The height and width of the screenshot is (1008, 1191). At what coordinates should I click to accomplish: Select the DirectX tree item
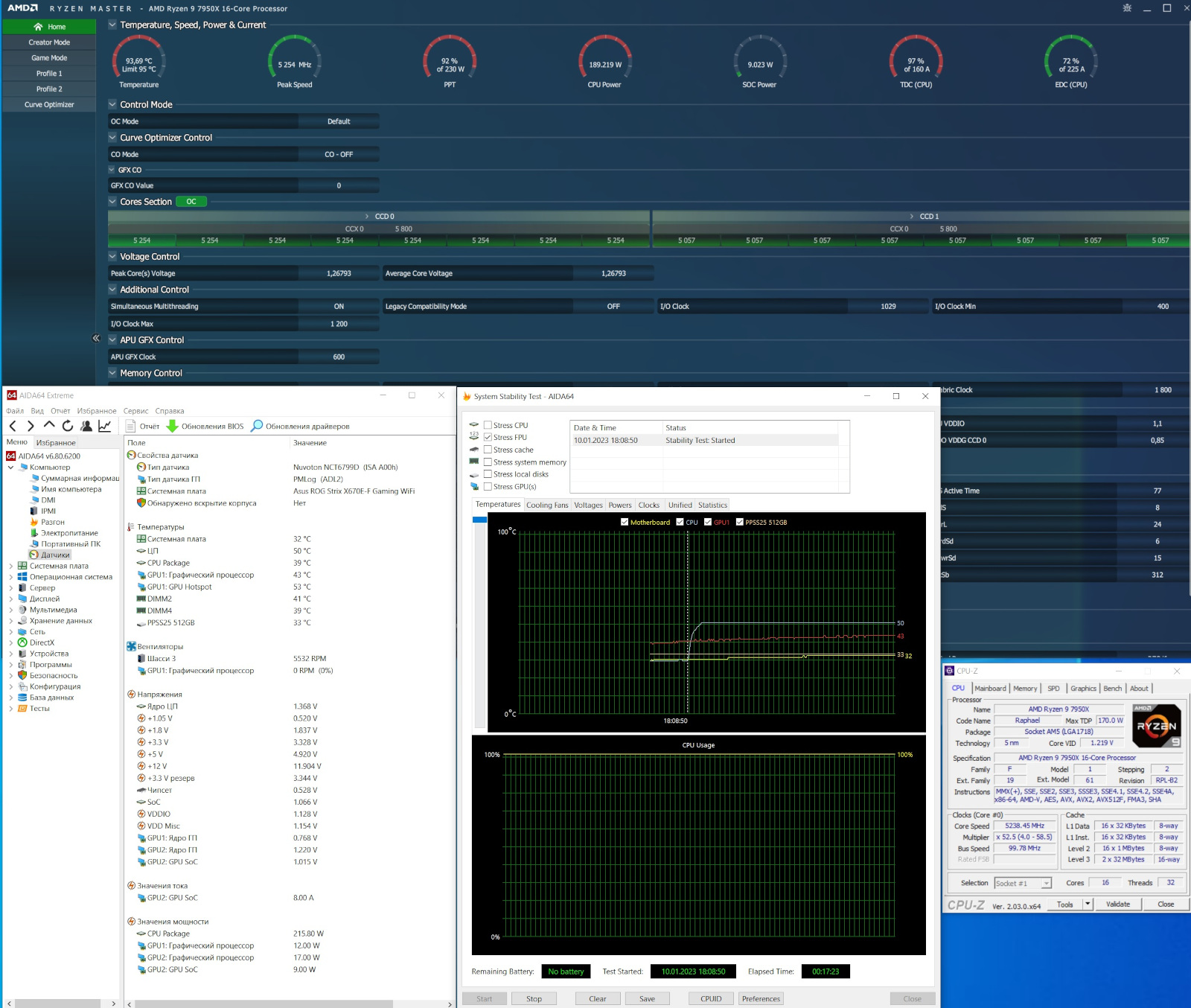(x=36, y=642)
